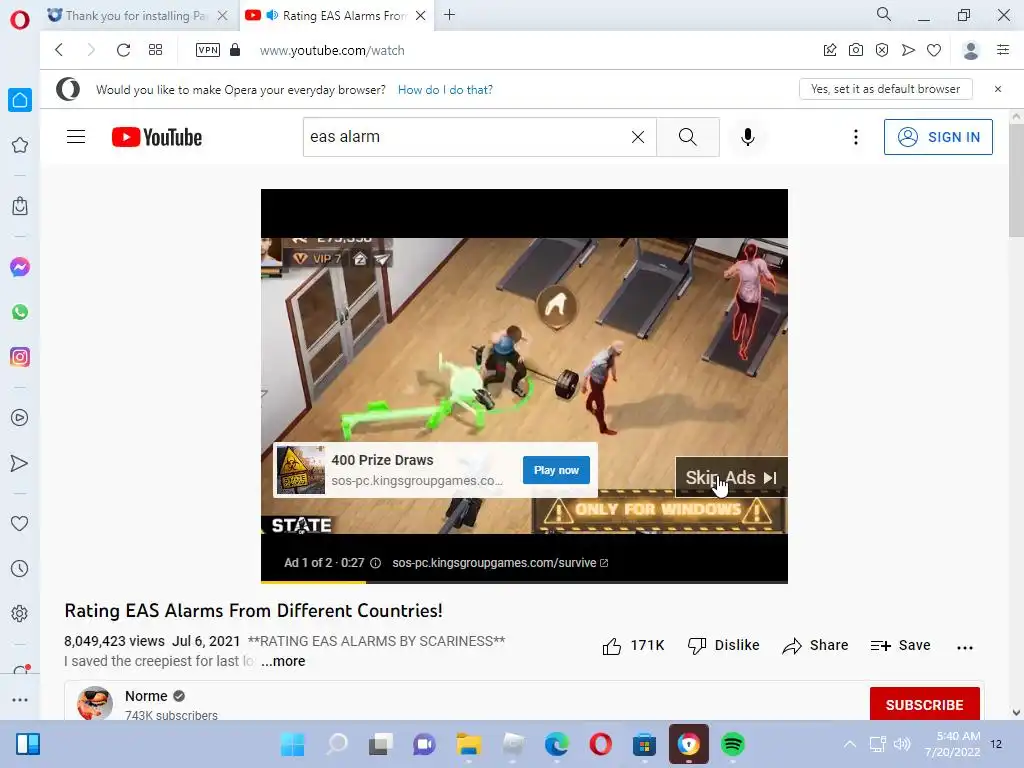Open sidebar shopping bag icon

pyautogui.click(x=20, y=206)
